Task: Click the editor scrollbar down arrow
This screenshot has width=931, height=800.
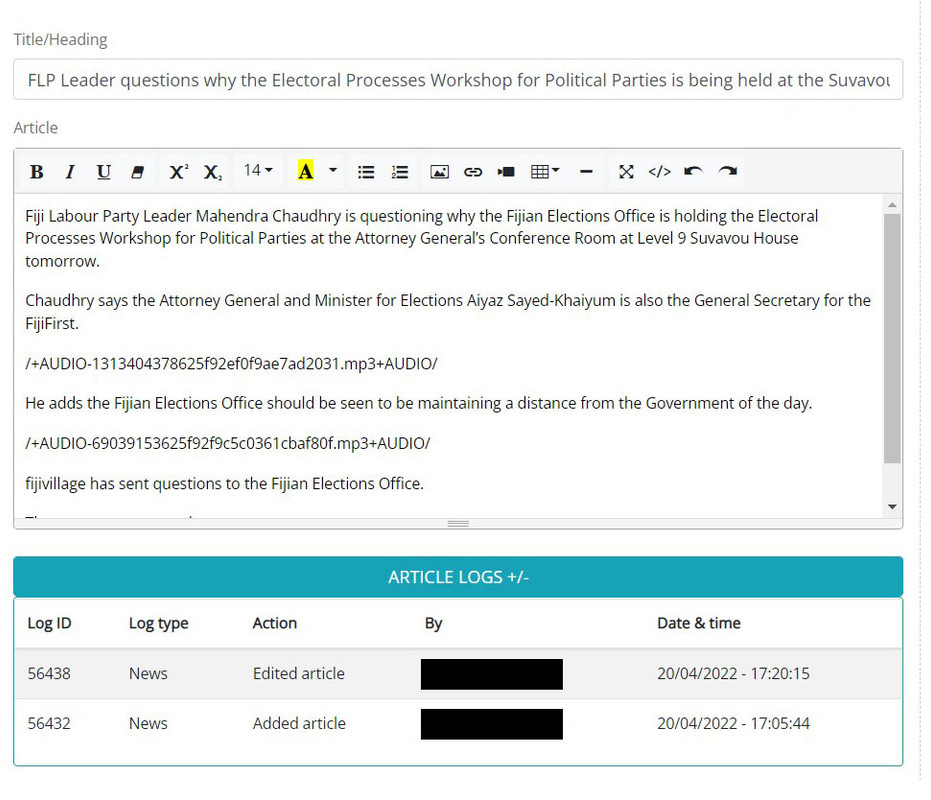Action: click(892, 507)
